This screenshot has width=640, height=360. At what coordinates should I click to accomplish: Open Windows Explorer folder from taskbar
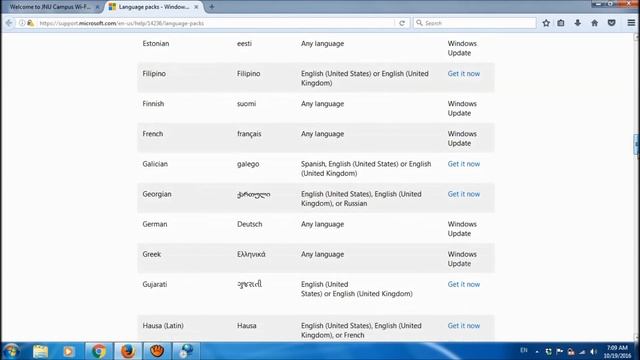point(40,351)
